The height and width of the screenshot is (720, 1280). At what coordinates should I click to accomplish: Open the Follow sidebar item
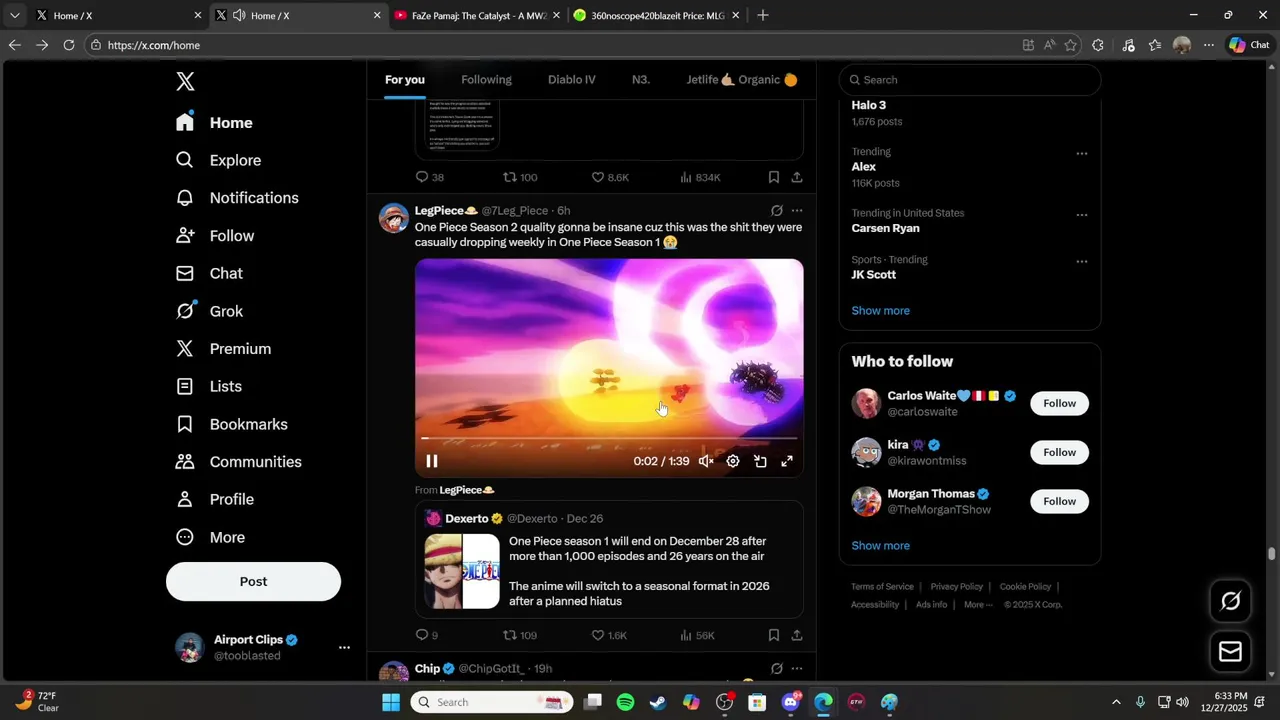216,236
